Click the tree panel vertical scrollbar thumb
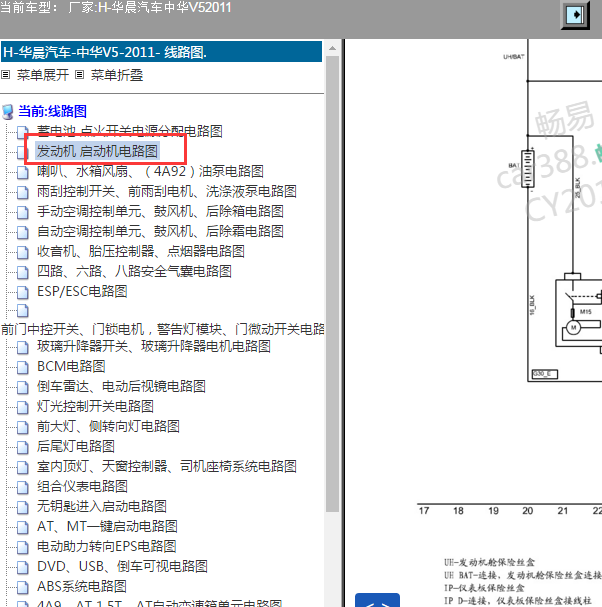This screenshot has height=607, width=602. click(333, 284)
